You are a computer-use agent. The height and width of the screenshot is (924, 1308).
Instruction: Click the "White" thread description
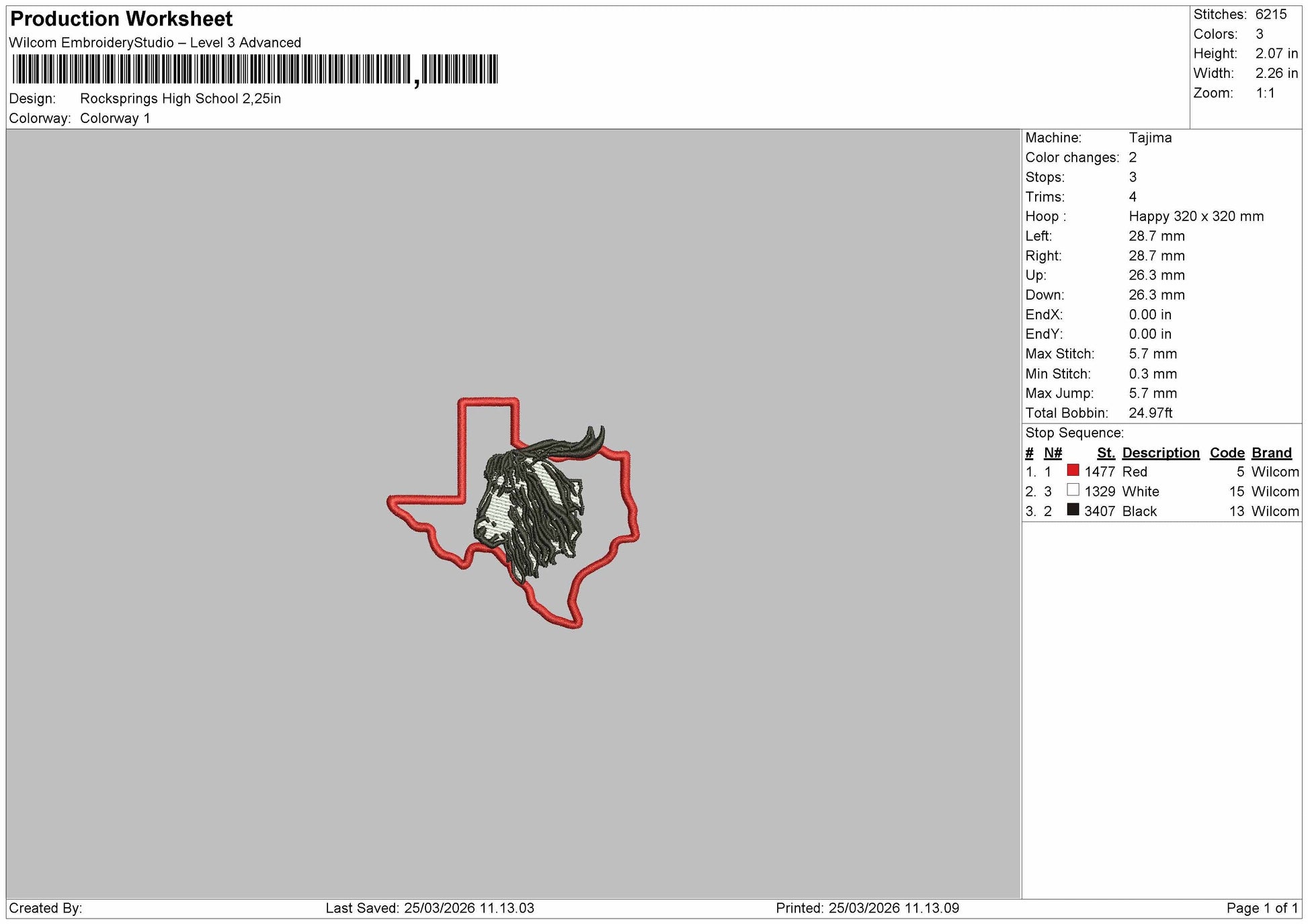pos(1141,492)
